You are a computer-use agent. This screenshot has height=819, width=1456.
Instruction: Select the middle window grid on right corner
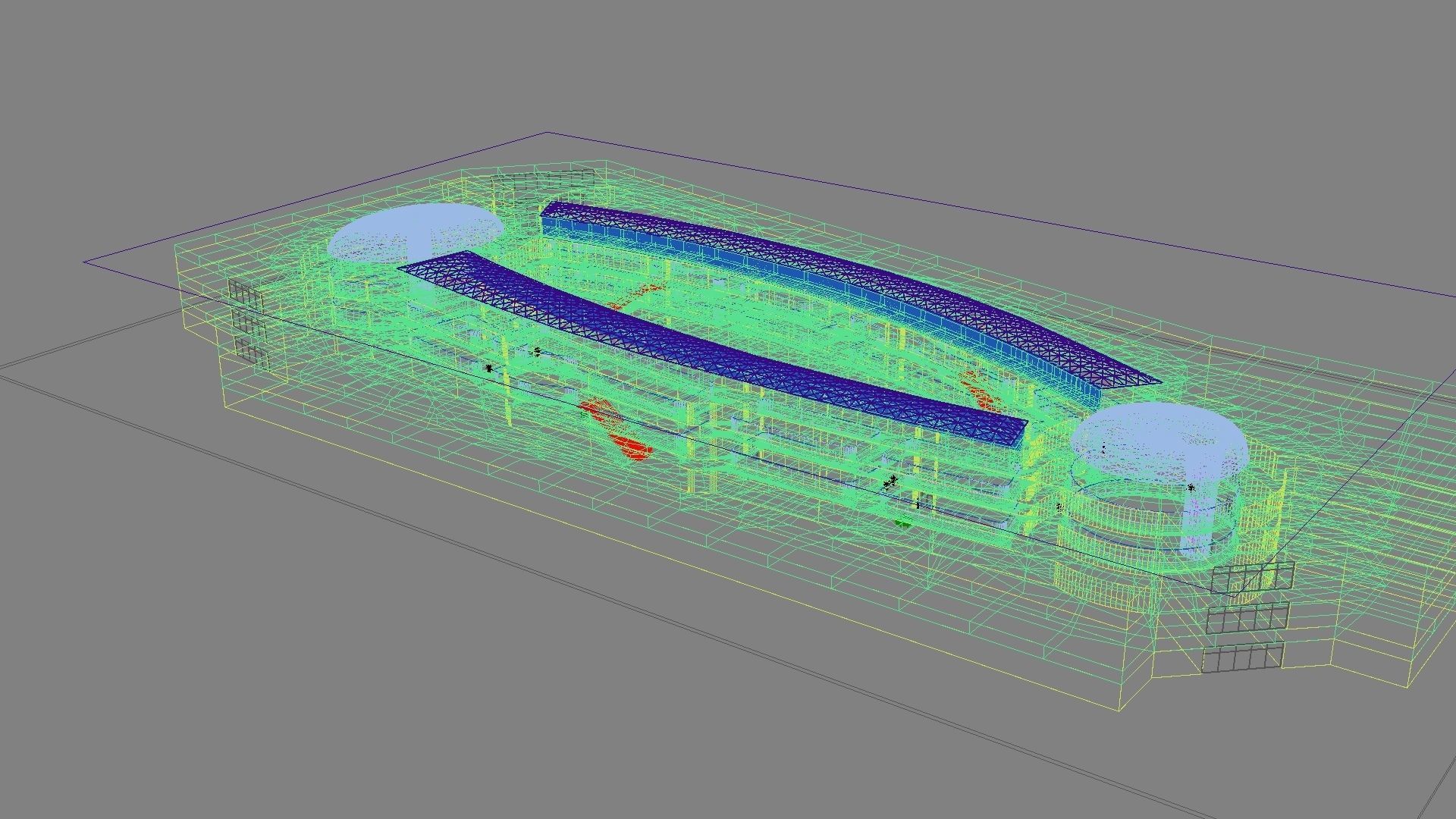(x=1247, y=617)
